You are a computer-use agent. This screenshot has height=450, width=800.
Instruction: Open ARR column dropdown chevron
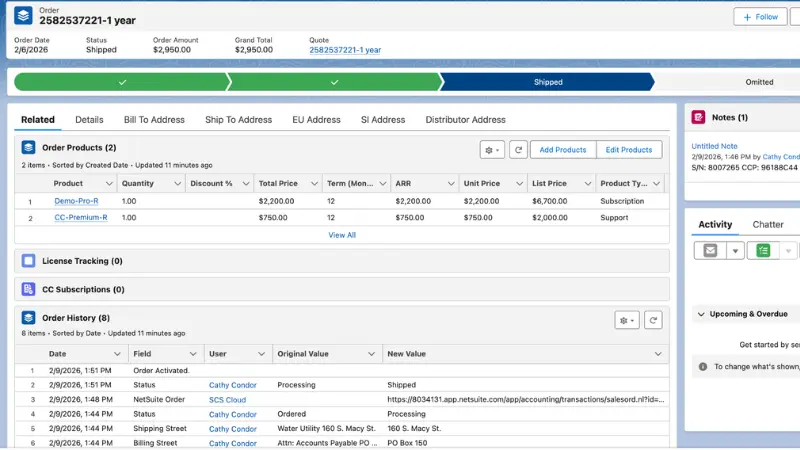pyautogui.click(x=451, y=183)
